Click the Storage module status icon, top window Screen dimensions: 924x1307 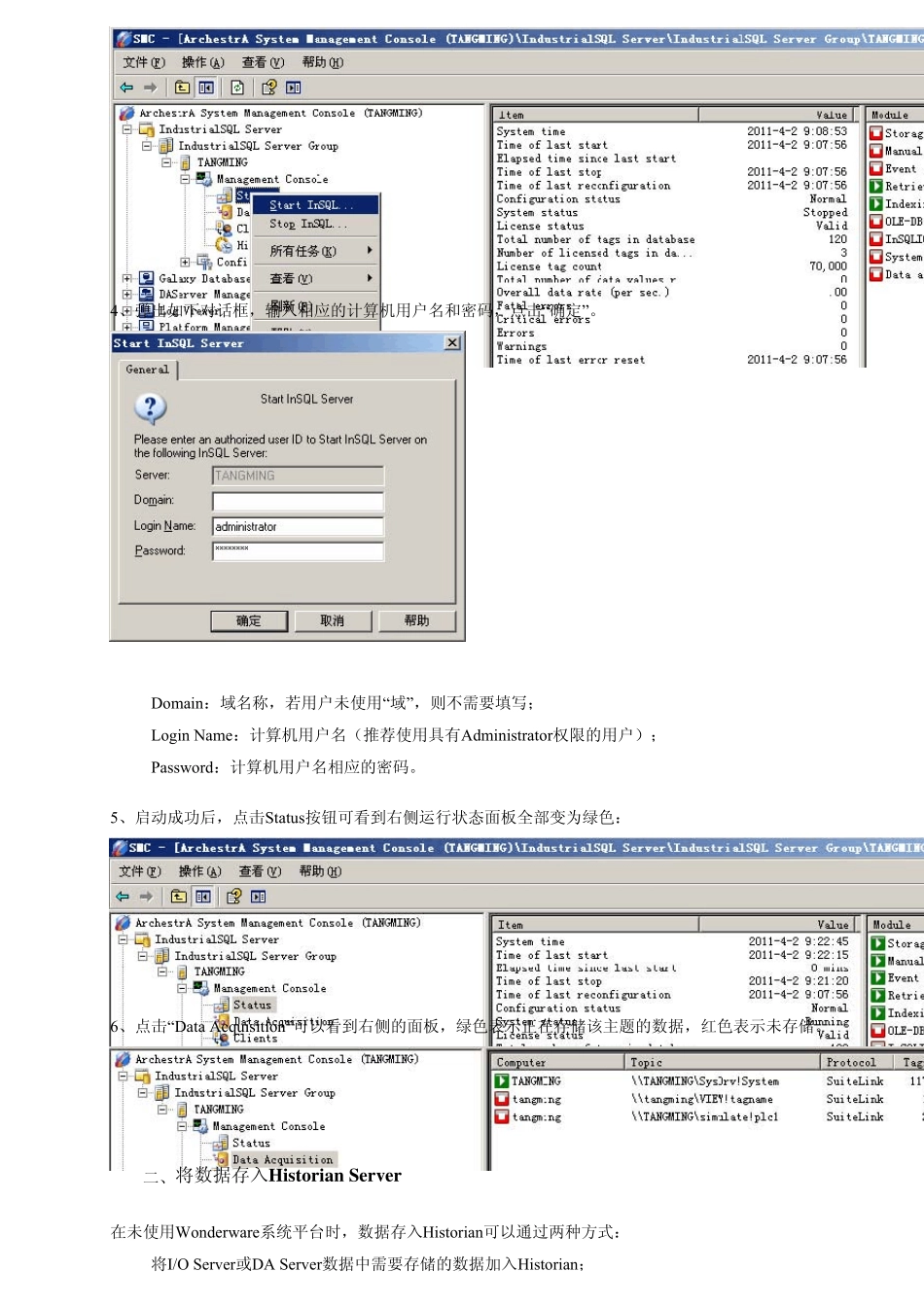(x=876, y=133)
